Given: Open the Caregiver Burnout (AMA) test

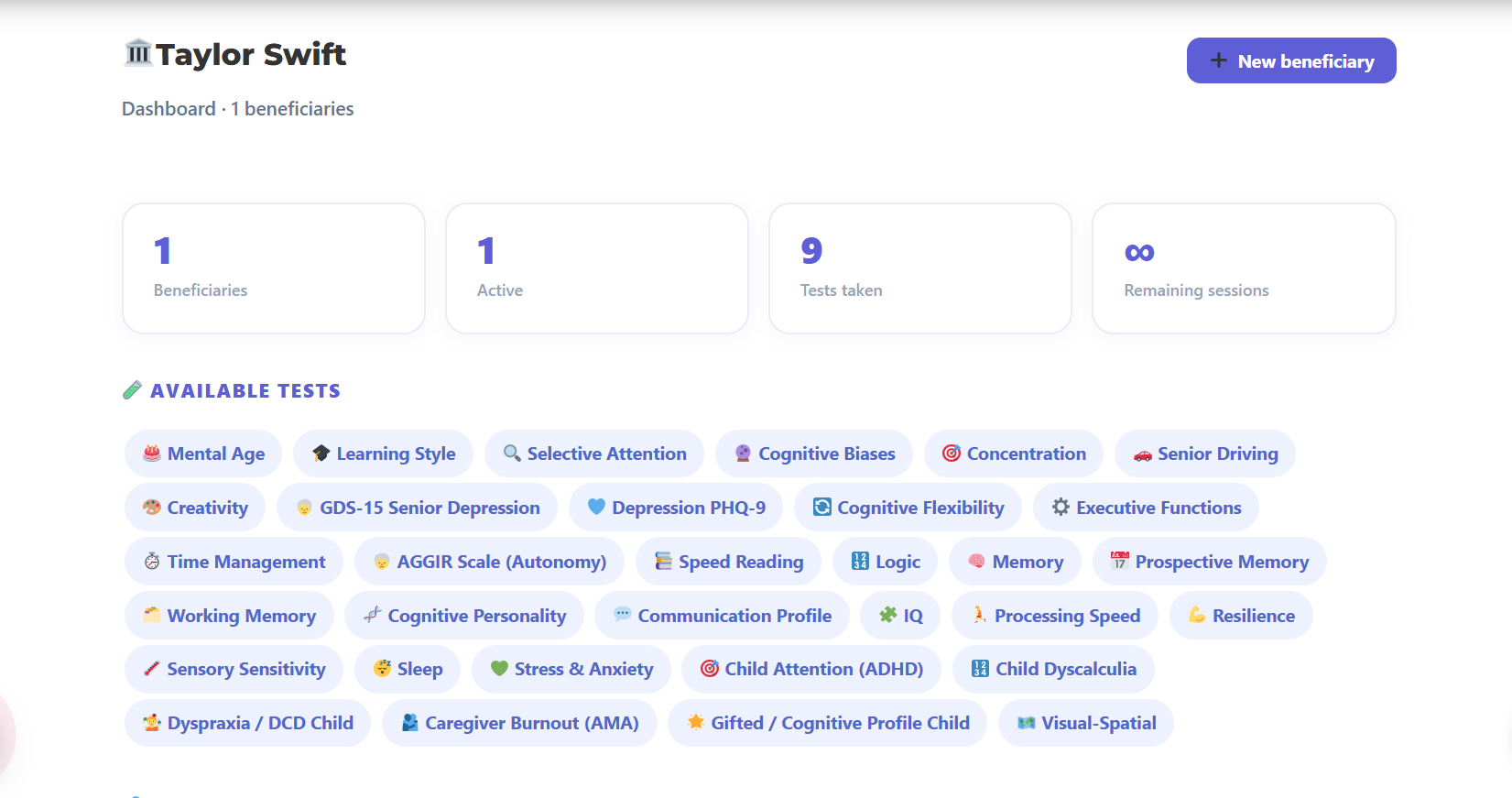Looking at the screenshot, I should (x=519, y=723).
